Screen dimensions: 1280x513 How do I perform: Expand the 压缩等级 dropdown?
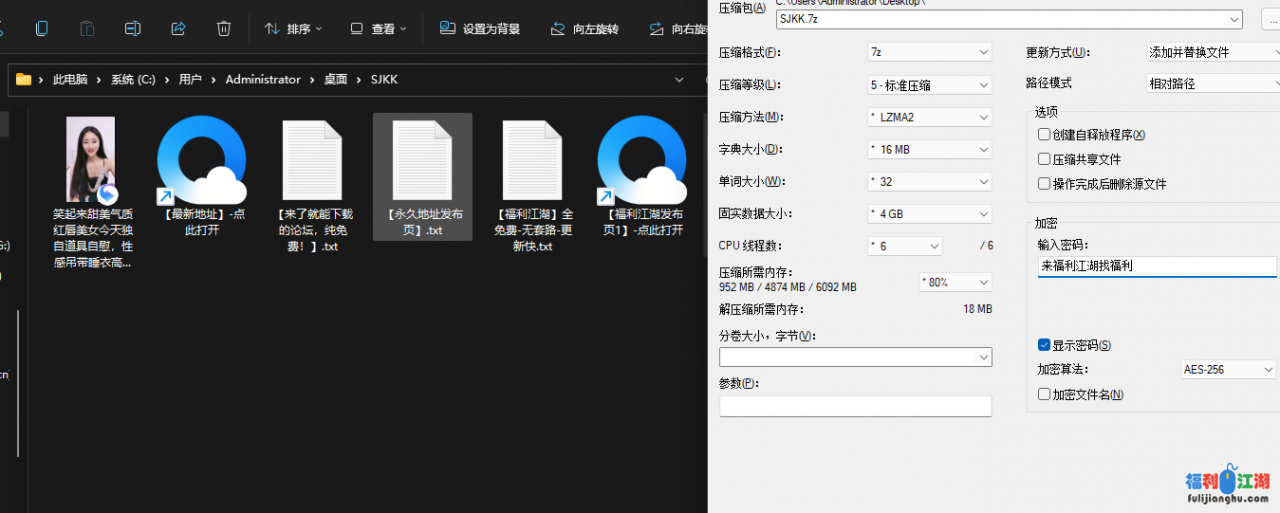[929, 85]
